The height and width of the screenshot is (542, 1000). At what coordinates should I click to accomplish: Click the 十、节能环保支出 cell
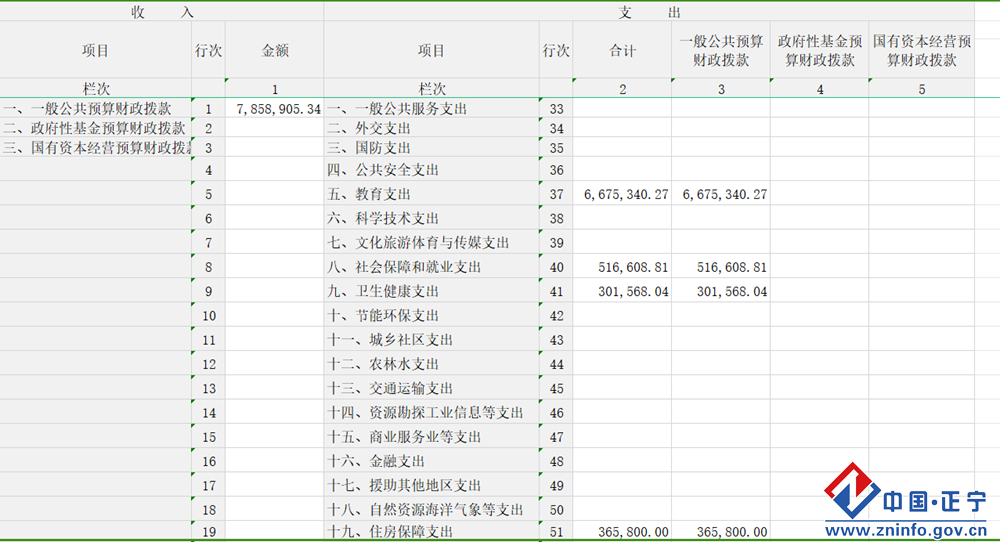(x=431, y=315)
